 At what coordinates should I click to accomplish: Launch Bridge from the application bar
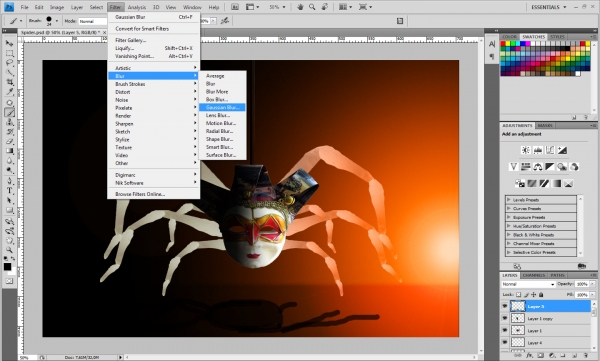click(235, 7)
